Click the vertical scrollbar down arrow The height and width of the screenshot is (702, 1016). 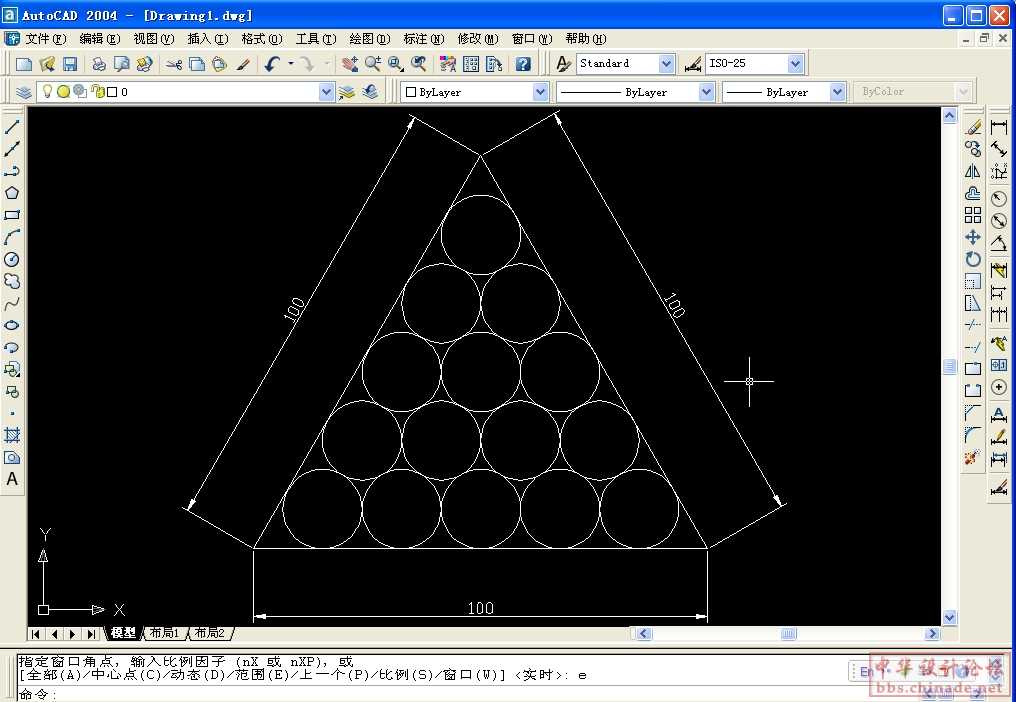tap(949, 617)
